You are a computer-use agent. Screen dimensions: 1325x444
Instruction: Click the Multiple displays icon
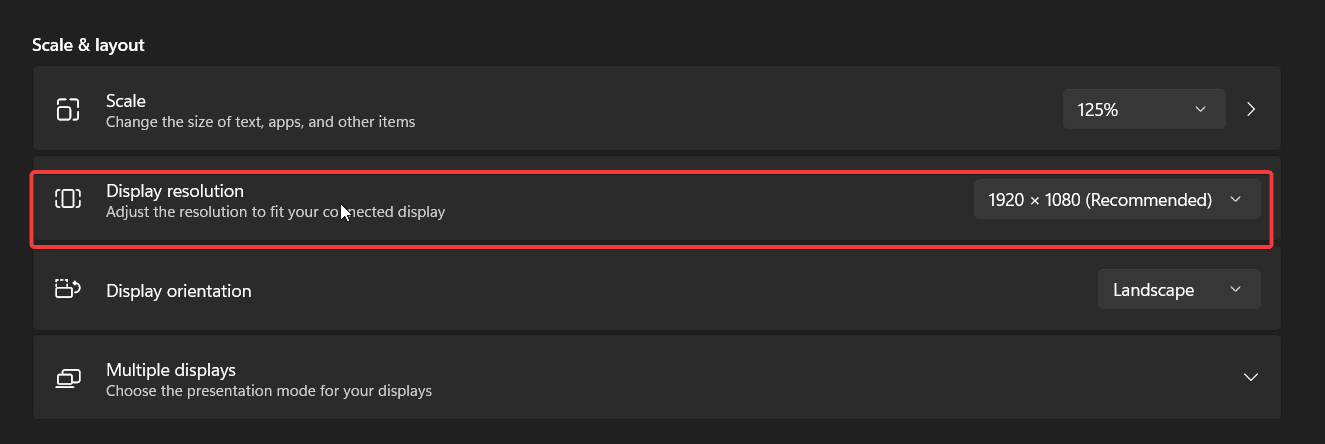[67, 378]
